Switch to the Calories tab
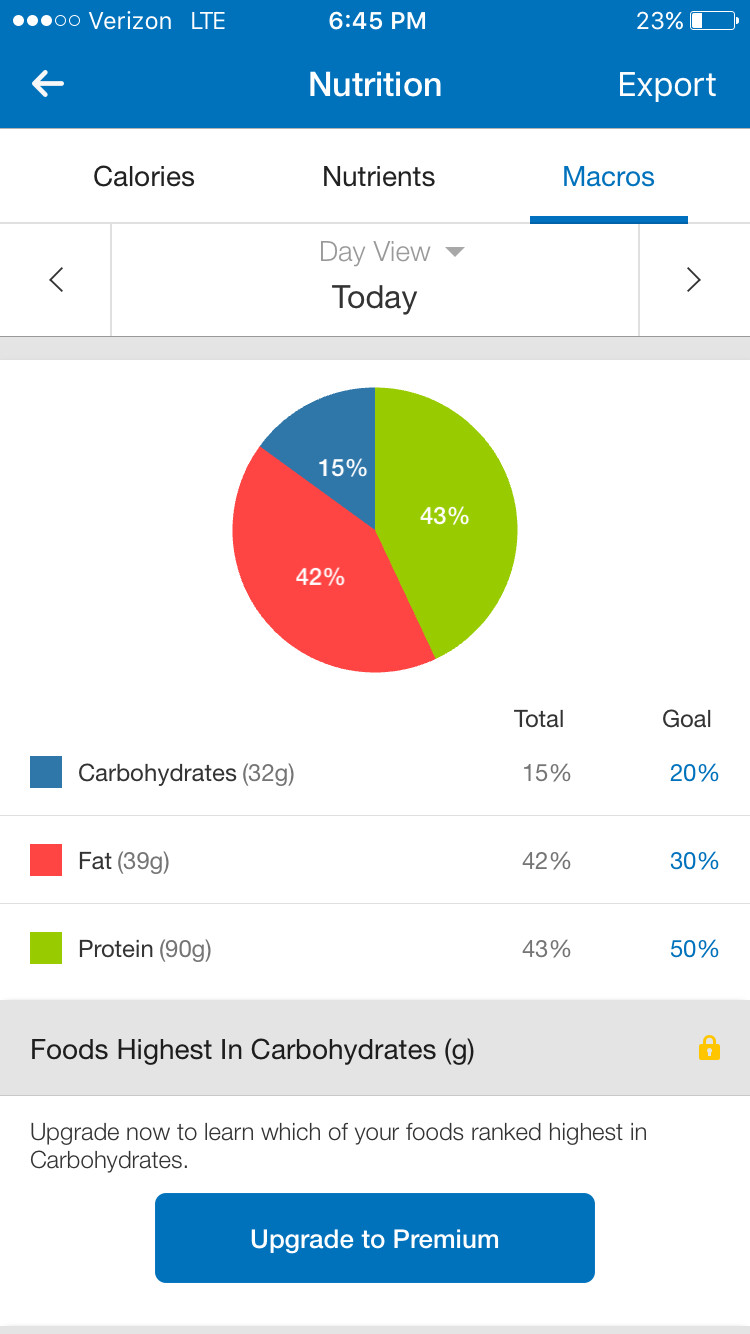Viewport: 750px width, 1334px height. (x=144, y=177)
